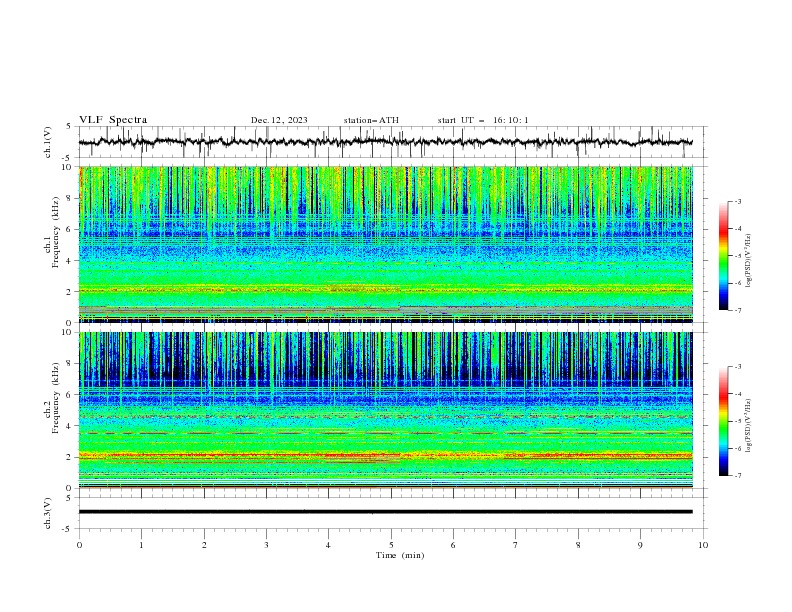Click the 'VLF Spectra' title text
The width and height of the screenshot is (792, 612).
click(113, 120)
